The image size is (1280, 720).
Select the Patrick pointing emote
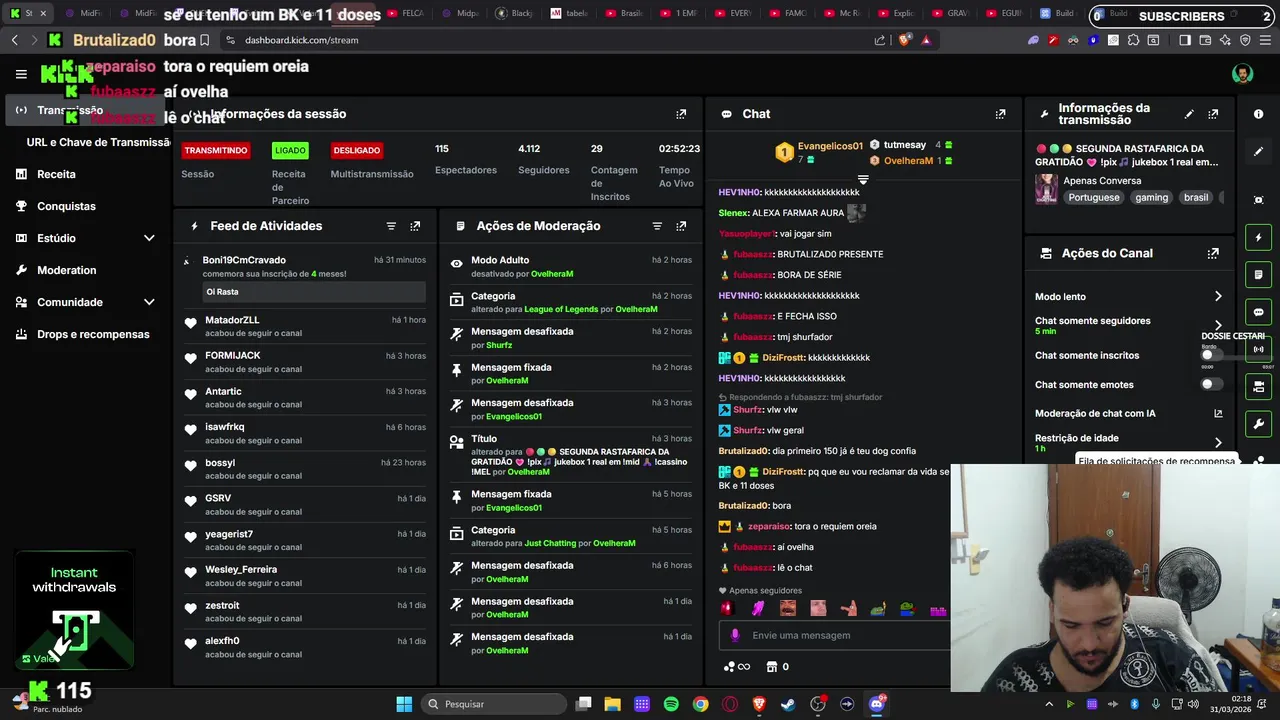849,608
